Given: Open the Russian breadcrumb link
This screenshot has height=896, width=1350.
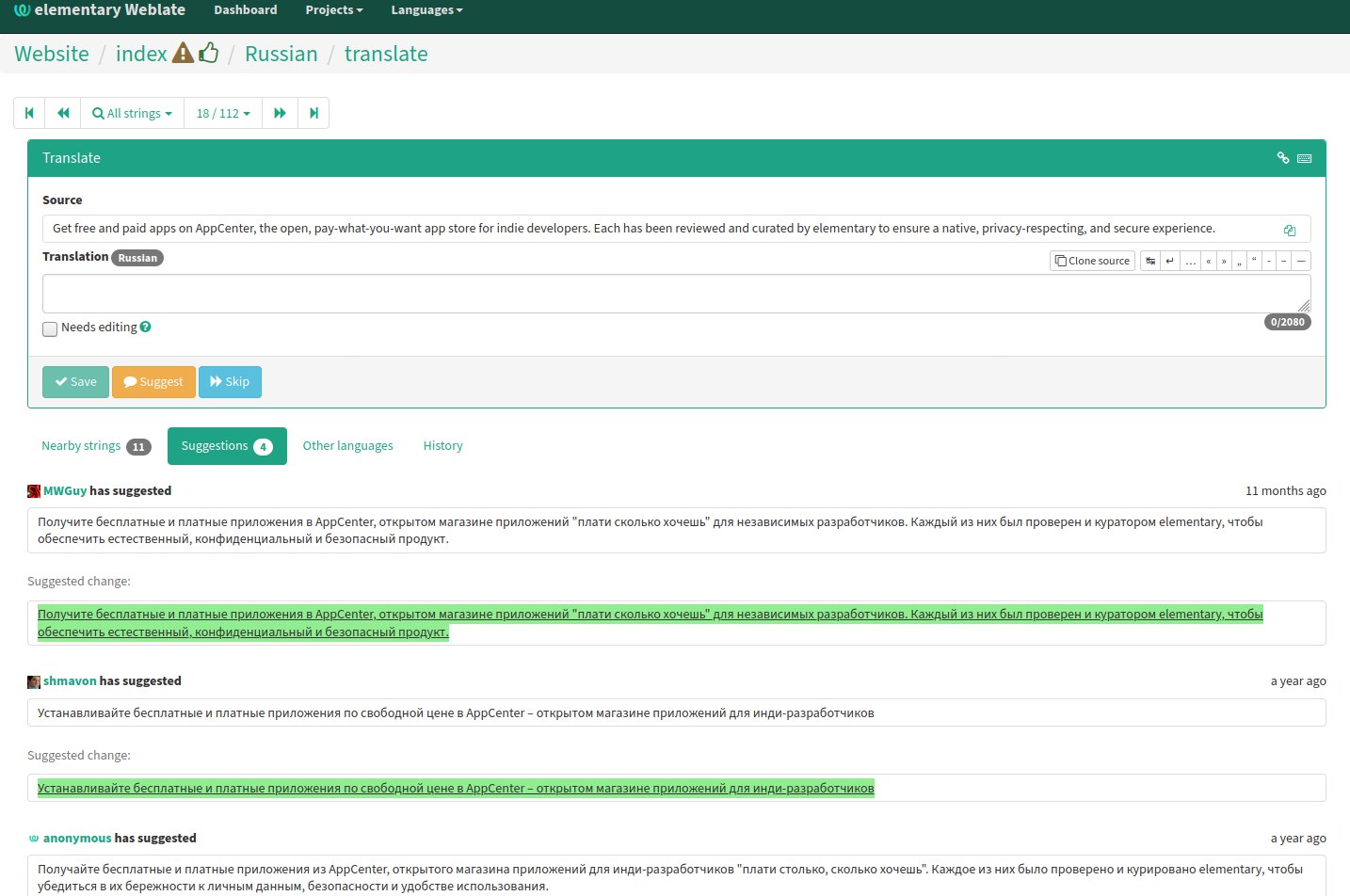Looking at the screenshot, I should pos(281,54).
